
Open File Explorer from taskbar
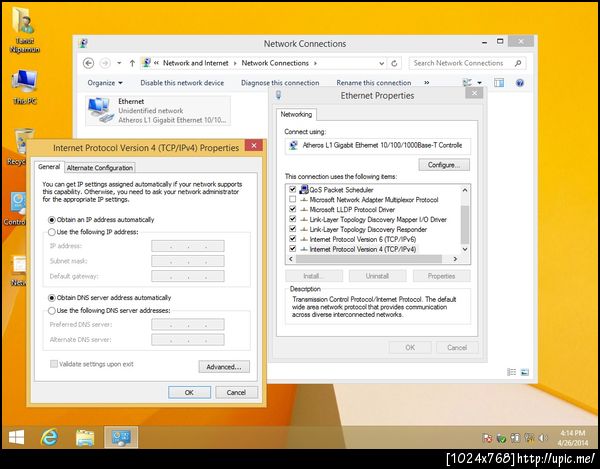click(85, 437)
